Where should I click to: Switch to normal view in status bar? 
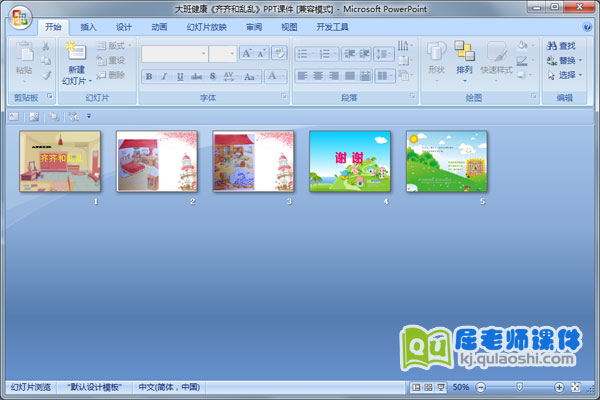click(x=416, y=387)
